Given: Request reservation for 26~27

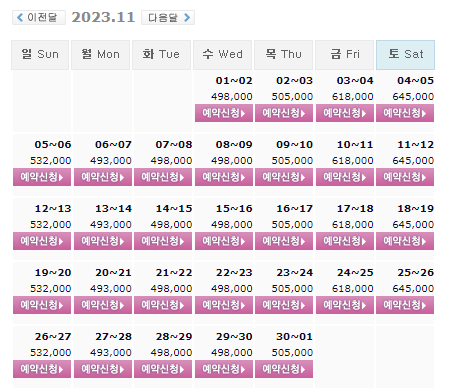Looking at the screenshot, I should 42,369.
